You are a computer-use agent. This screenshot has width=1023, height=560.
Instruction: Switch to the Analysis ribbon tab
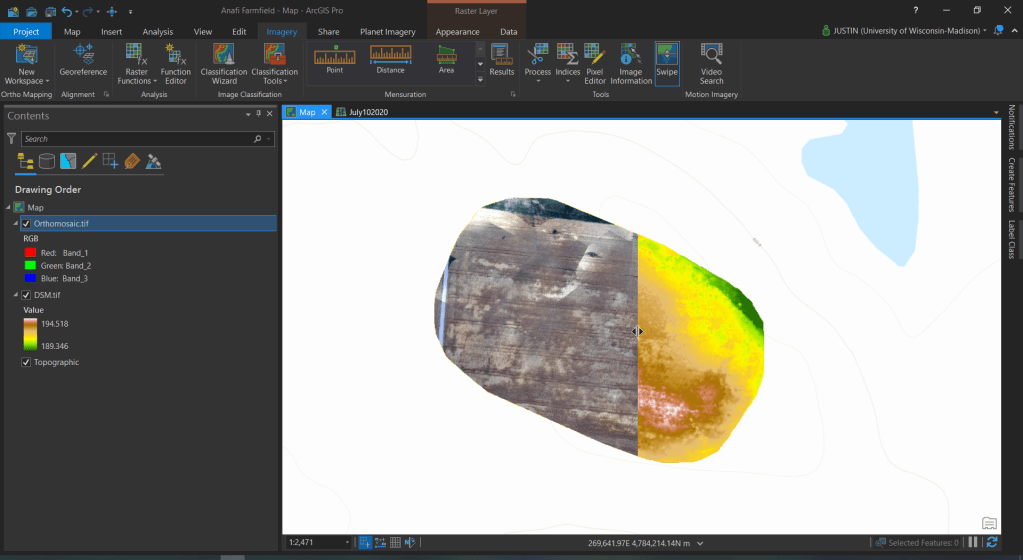point(157,32)
